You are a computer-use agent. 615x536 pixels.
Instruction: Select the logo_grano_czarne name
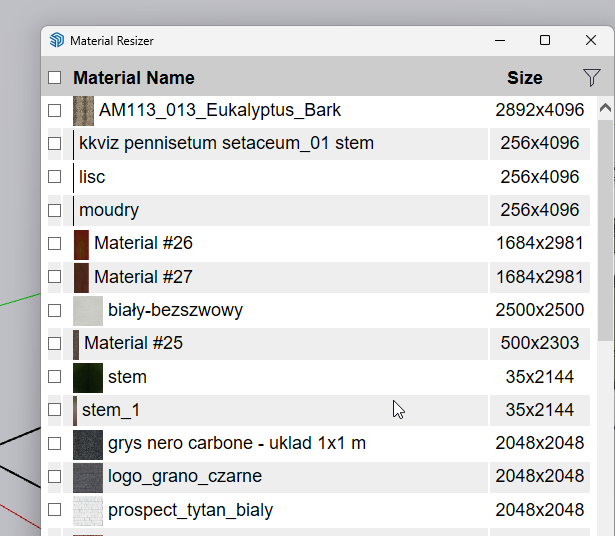click(x=185, y=476)
